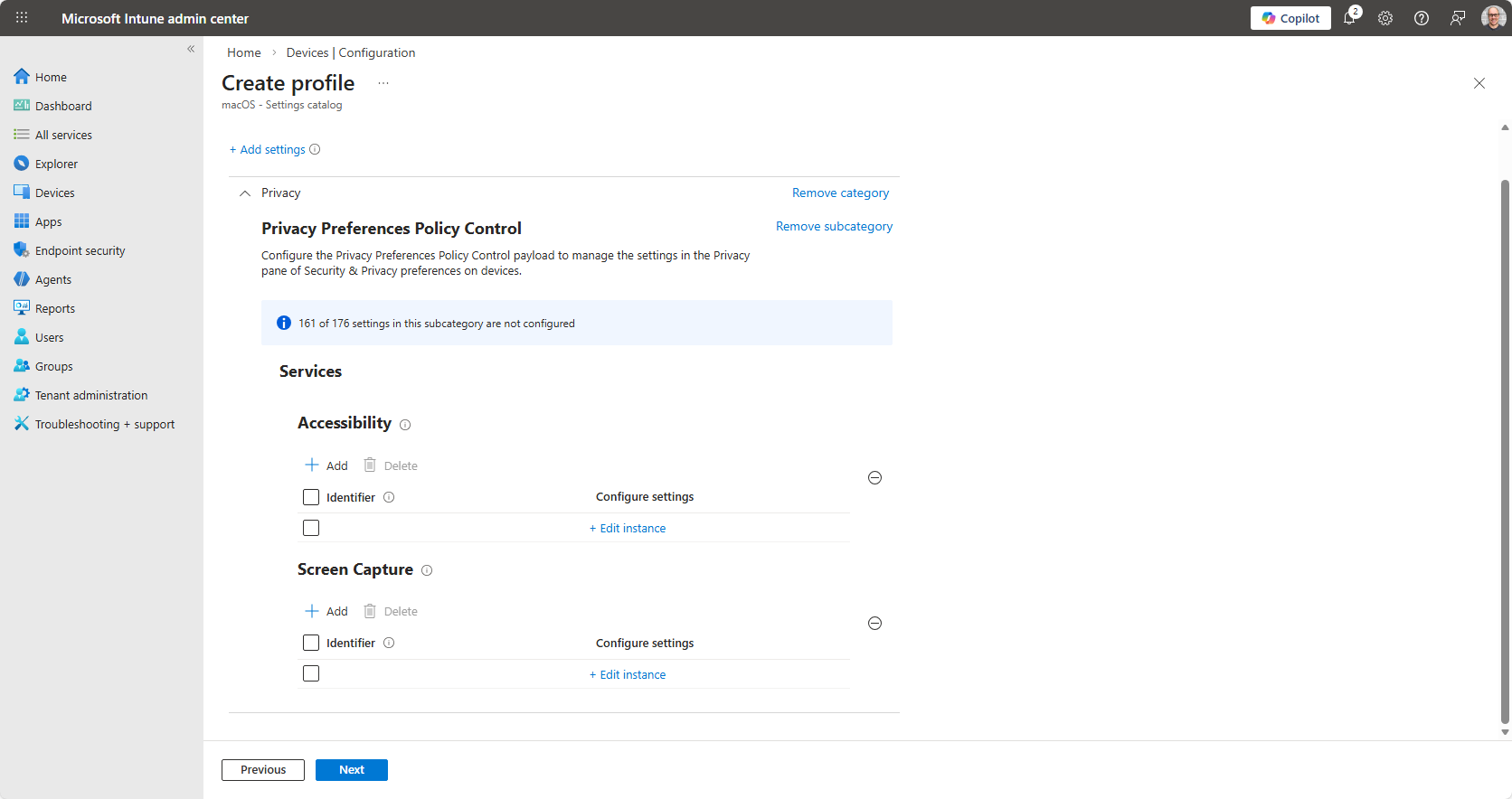Click the Add plus icon under Accessibility

pyautogui.click(x=312, y=465)
